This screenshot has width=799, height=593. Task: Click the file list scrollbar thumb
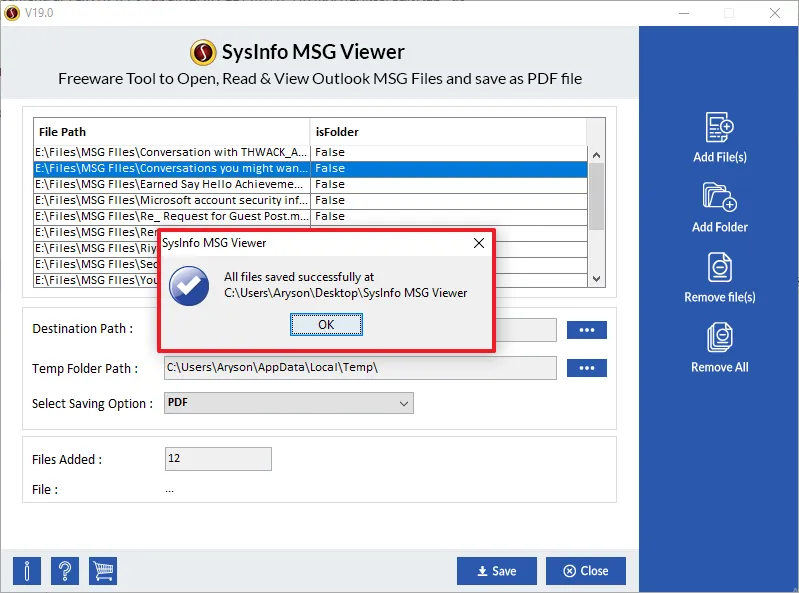[596, 196]
